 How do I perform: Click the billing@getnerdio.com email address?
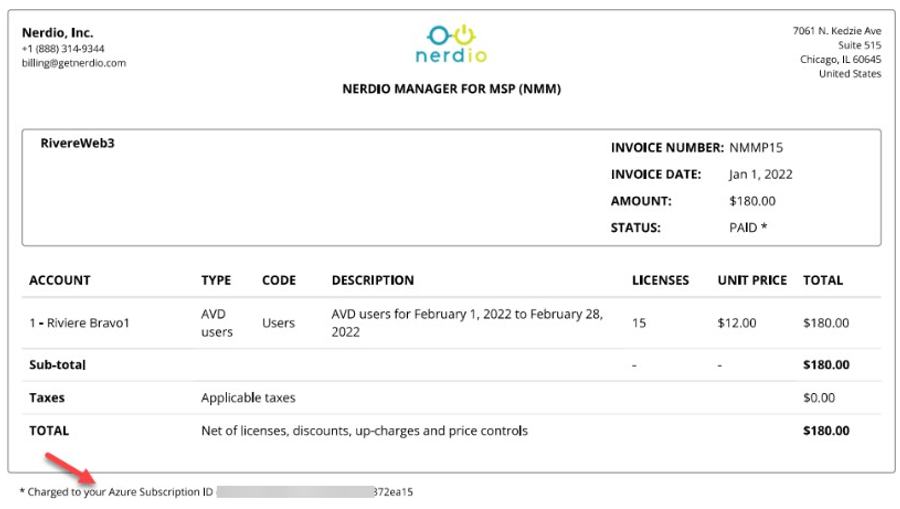coord(74,63)
